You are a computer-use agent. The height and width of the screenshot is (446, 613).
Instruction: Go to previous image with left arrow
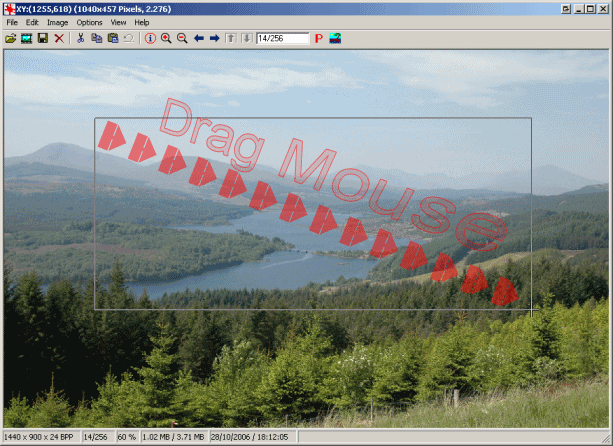coord(199,38)
